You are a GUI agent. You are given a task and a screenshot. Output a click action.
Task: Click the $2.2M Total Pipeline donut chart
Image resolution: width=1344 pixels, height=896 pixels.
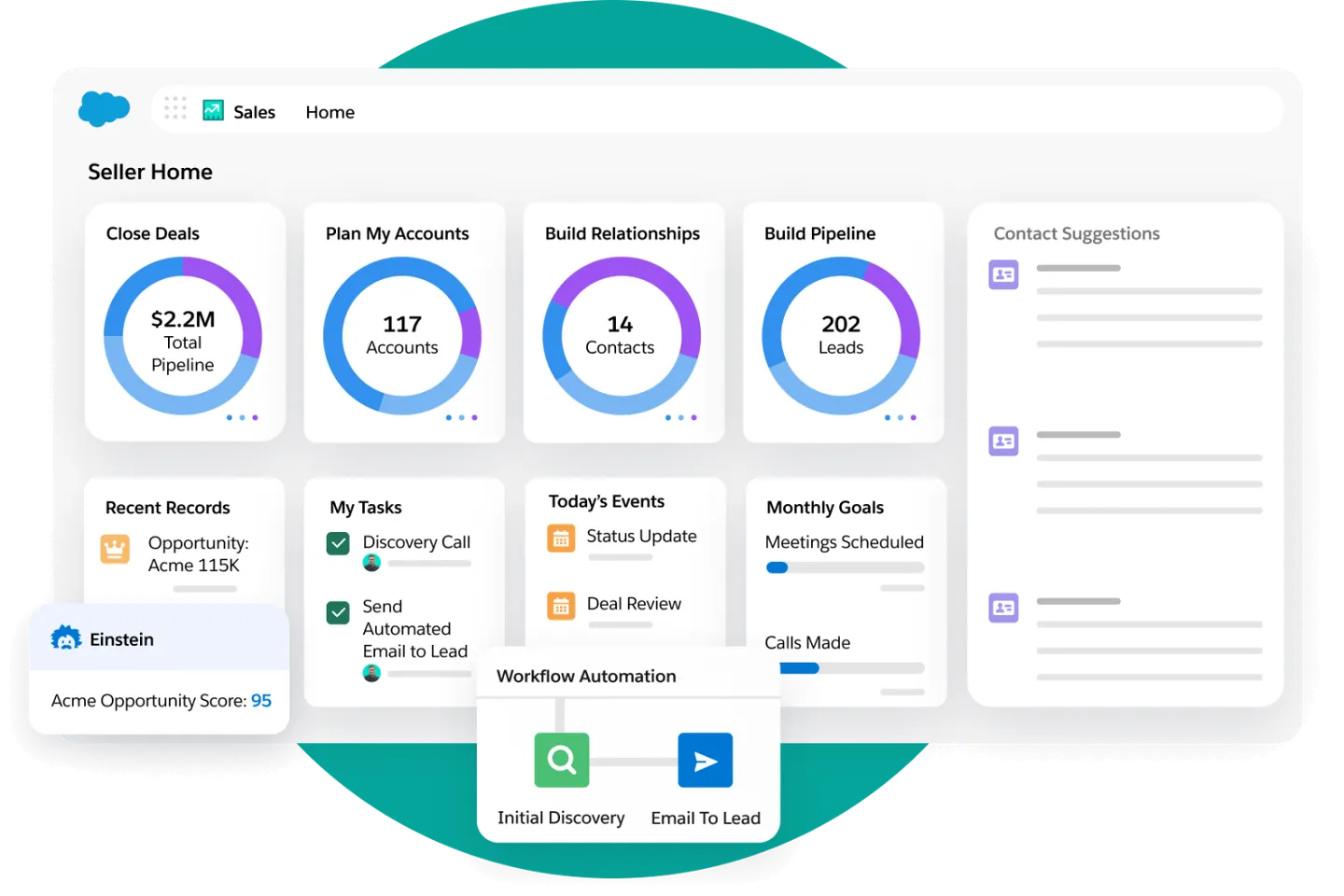pyautogui.click(x=183, y=336)
